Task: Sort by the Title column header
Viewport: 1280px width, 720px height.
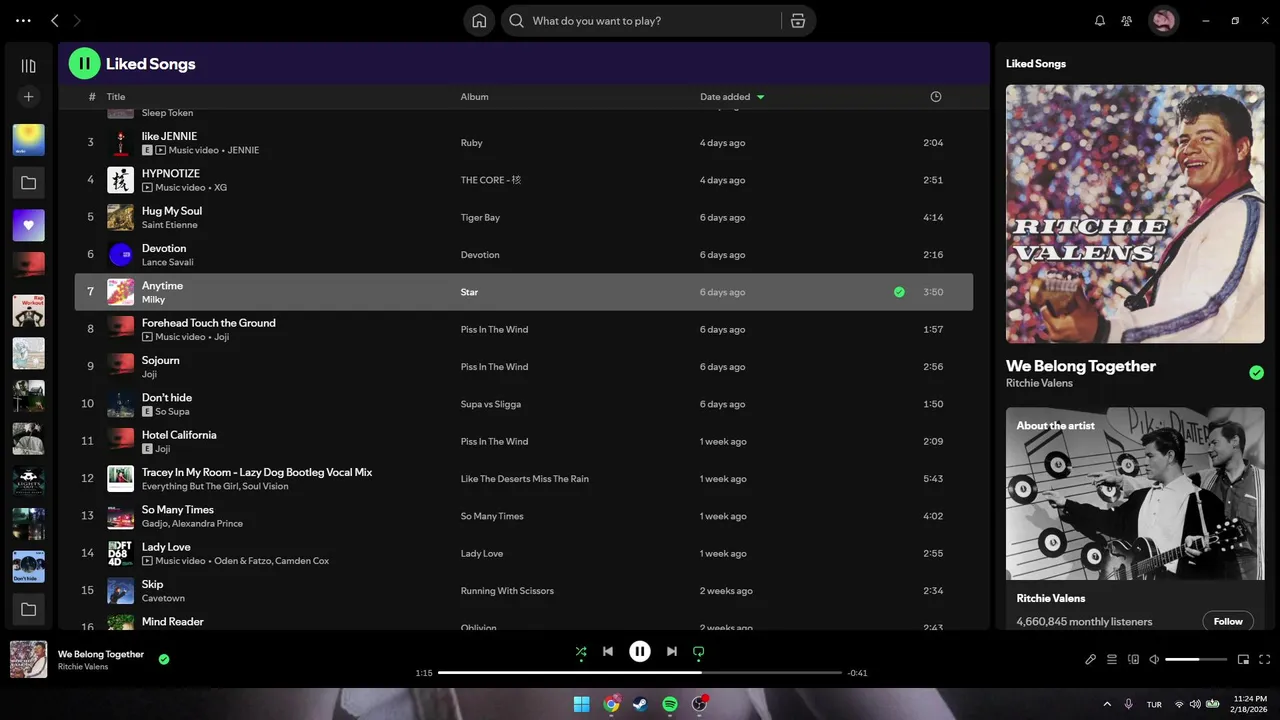Action: coord(116,97)
